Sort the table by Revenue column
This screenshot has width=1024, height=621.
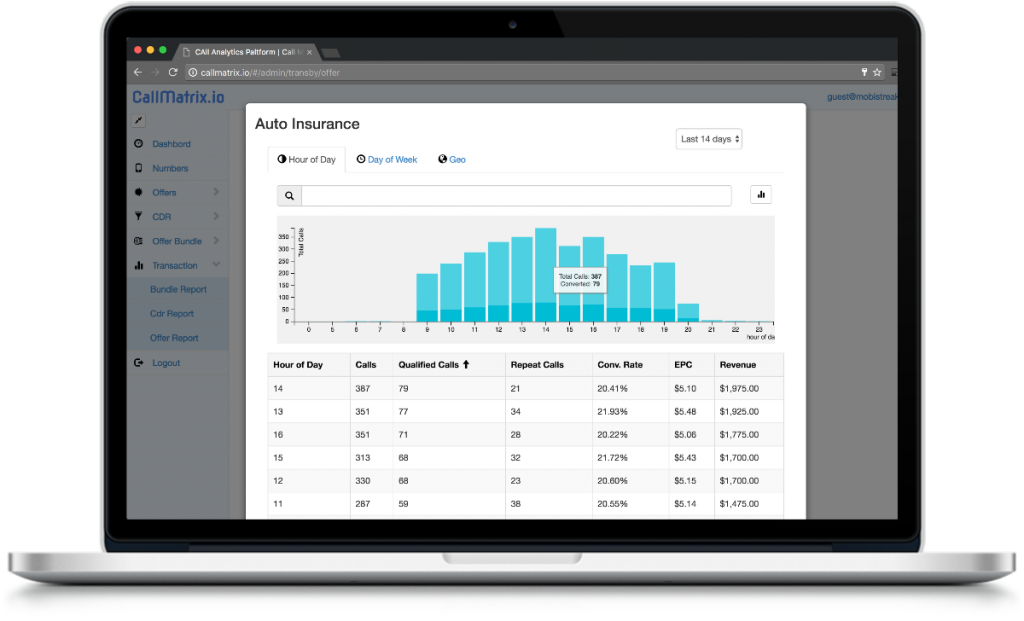pyautogui.click(x=738, y=364)
